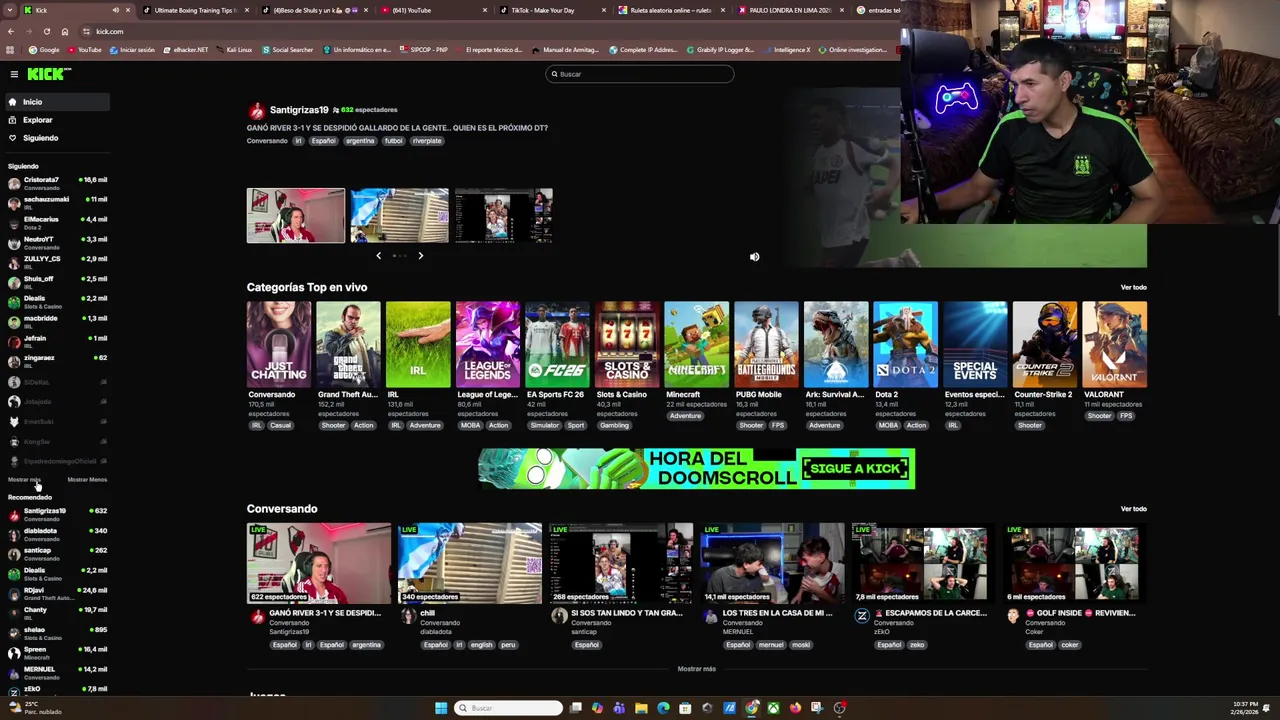The height and width of the screenshot is (720, 1280).
Task: Reload the kick.com page
Action: (x=46, y=31)
